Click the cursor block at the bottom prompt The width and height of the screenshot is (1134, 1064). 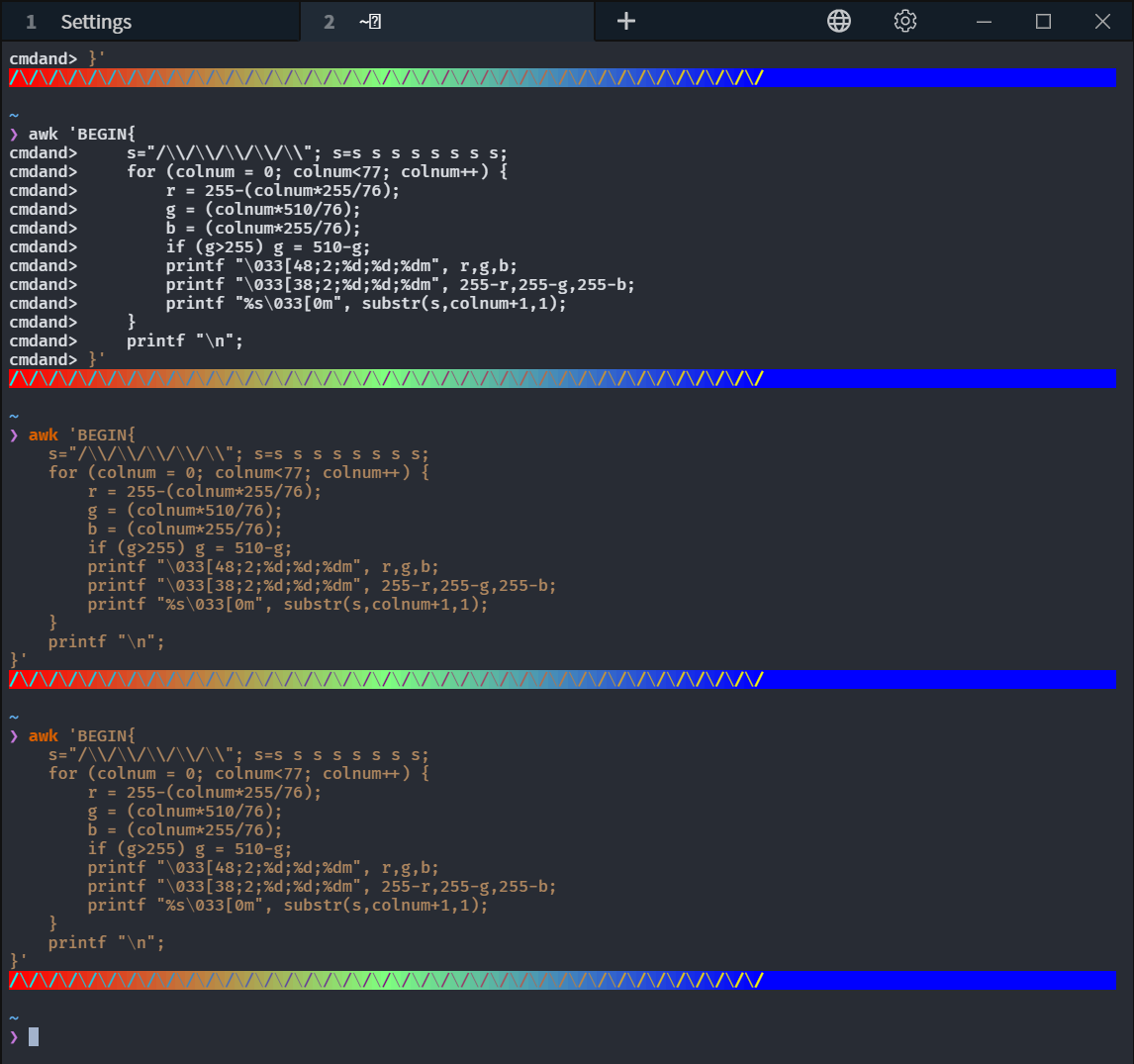pos(33,1035)
